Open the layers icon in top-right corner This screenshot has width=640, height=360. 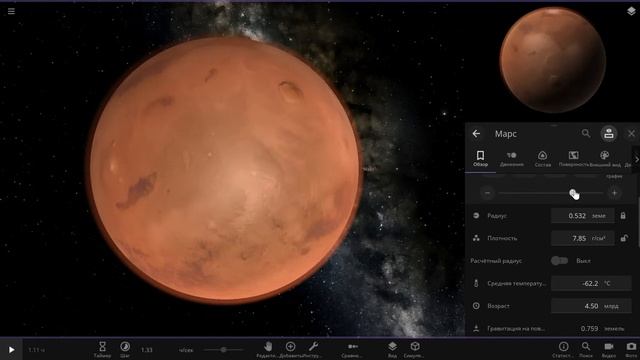[x=631, y=11]
